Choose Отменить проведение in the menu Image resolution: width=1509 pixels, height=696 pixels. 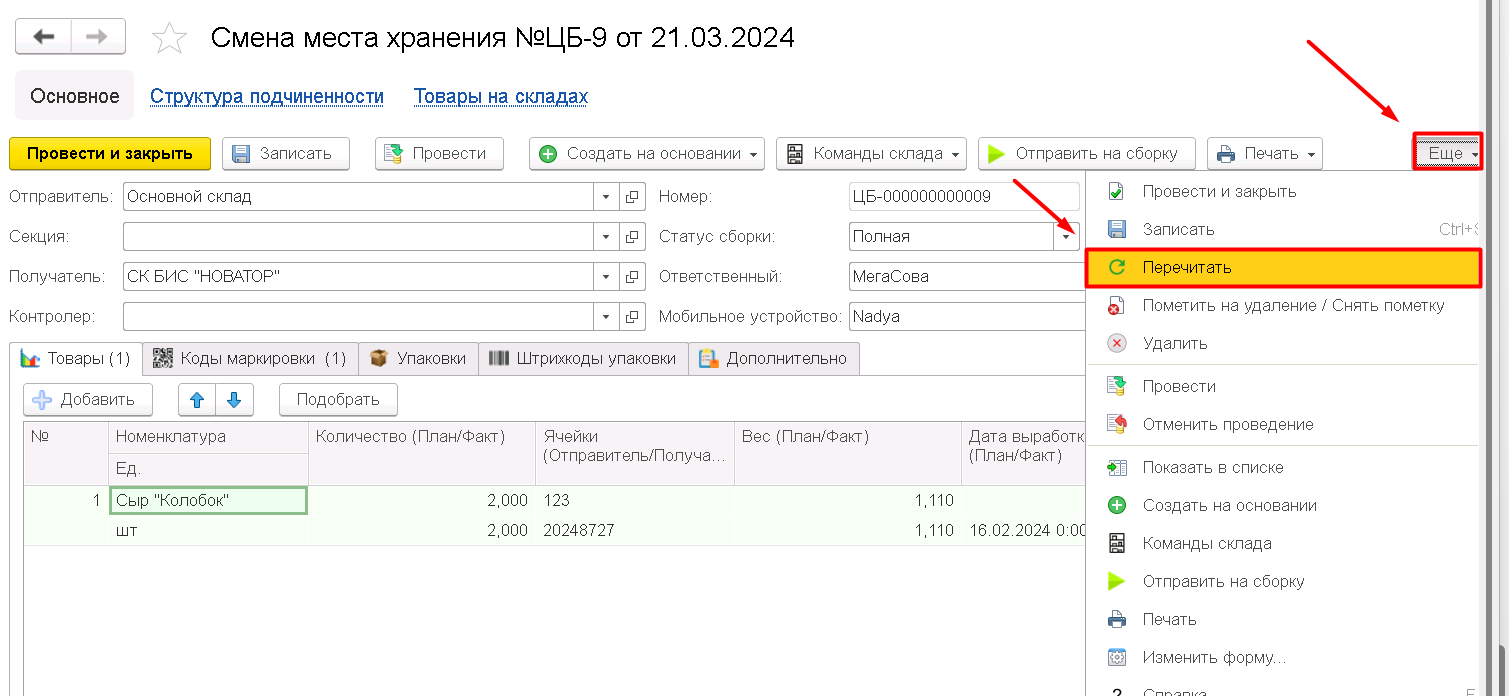tap(1283, 424)
